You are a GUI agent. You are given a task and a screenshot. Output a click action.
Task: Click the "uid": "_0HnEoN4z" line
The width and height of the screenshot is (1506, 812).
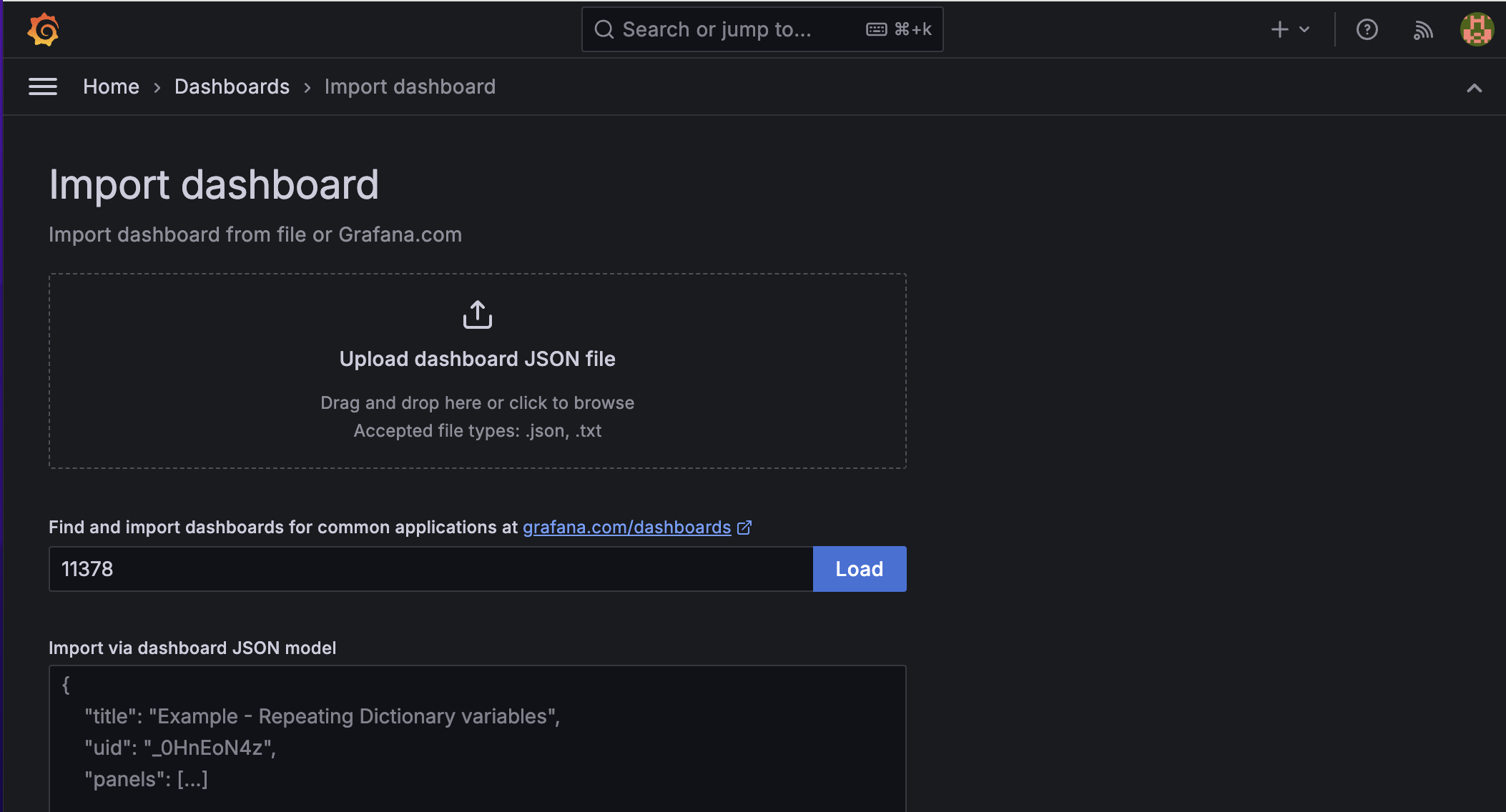[x=180, y=748]
